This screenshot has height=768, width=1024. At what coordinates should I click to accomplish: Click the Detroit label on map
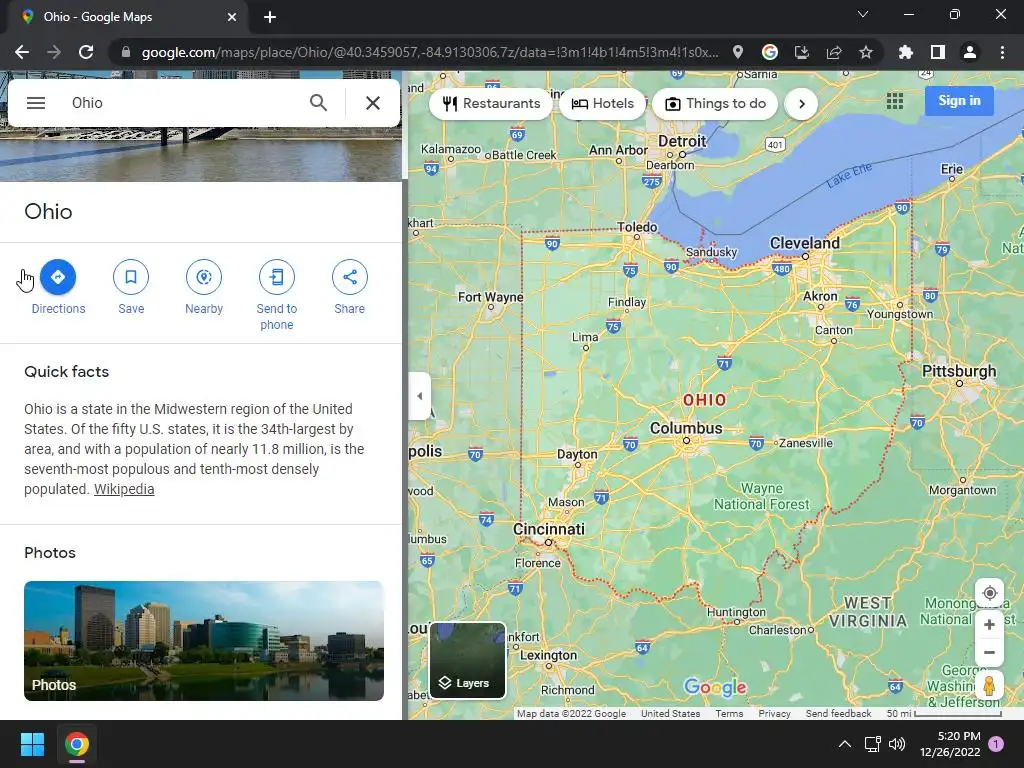click(x=682, y=141)
